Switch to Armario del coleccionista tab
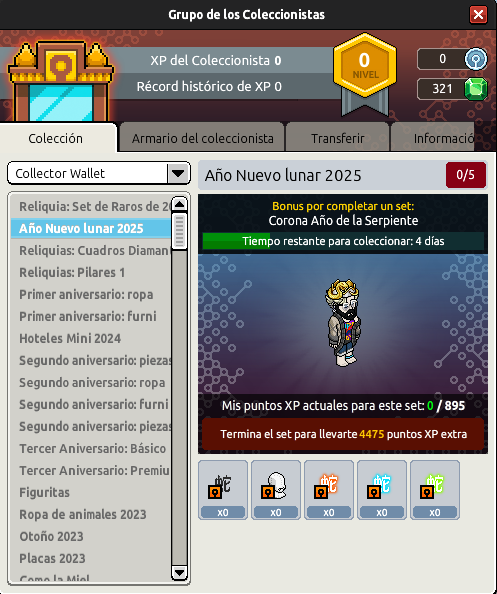The height and width of the screenshot is (594, 497). pos(202,138)
